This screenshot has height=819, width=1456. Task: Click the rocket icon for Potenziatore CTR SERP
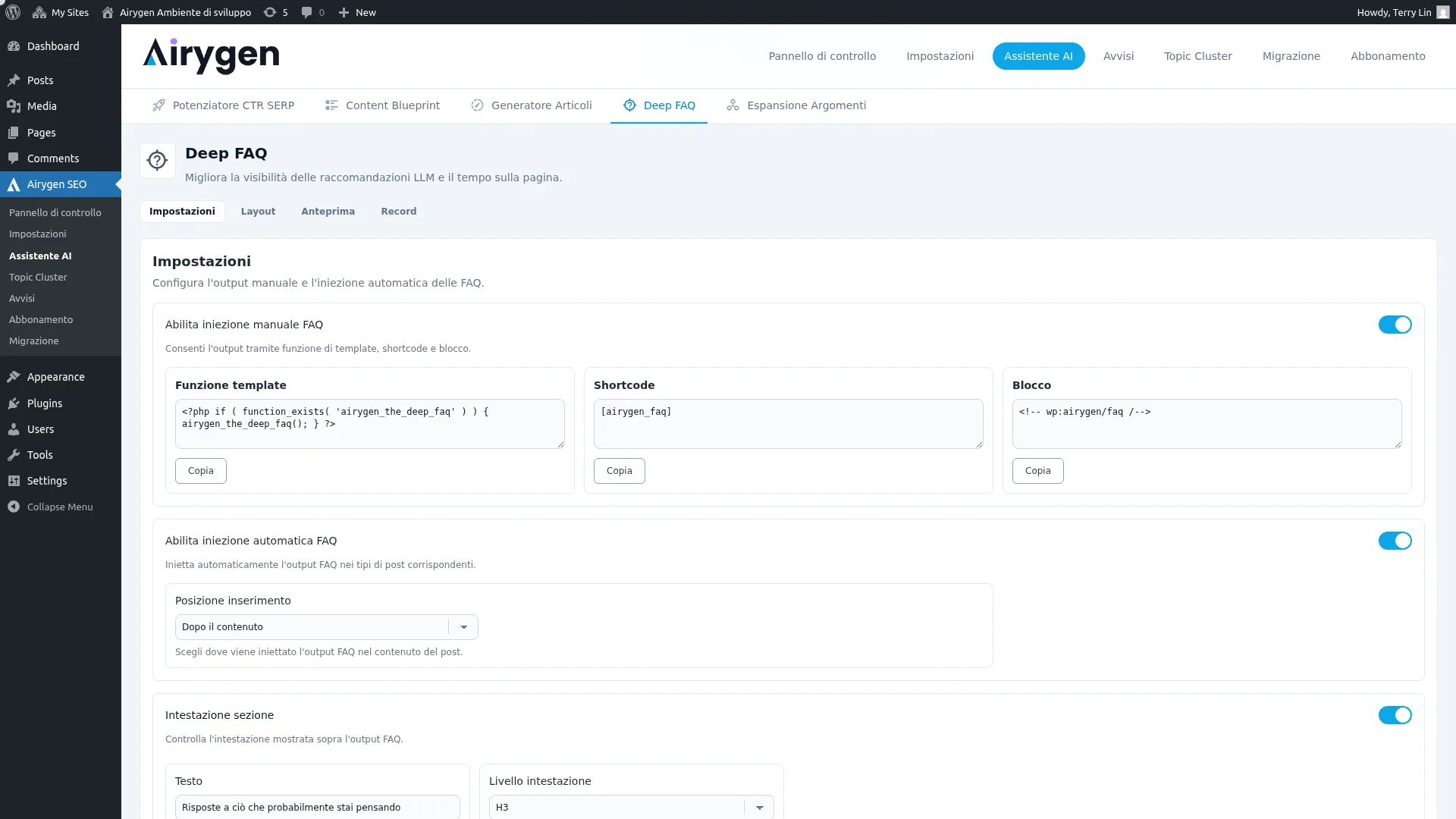(x=158, y=105)
